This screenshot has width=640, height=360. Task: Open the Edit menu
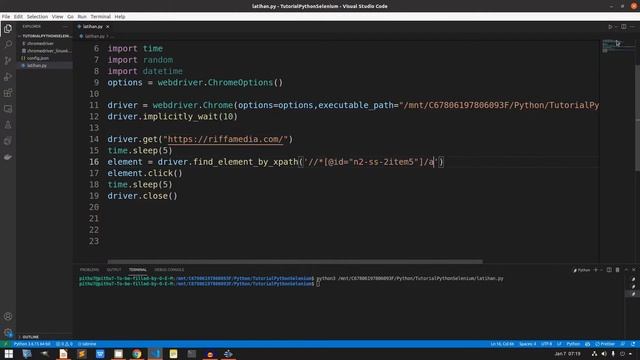pyautogui.click(x=18, y=17)
